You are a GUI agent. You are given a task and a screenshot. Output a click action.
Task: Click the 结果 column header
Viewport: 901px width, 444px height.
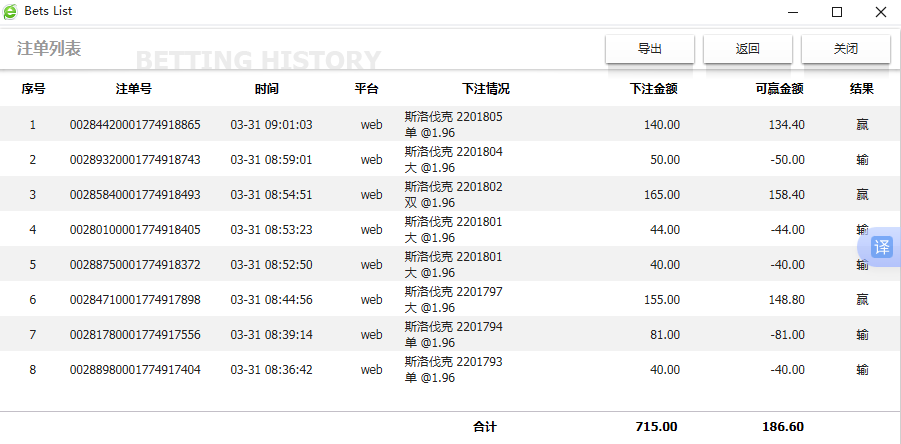[862, 89]
